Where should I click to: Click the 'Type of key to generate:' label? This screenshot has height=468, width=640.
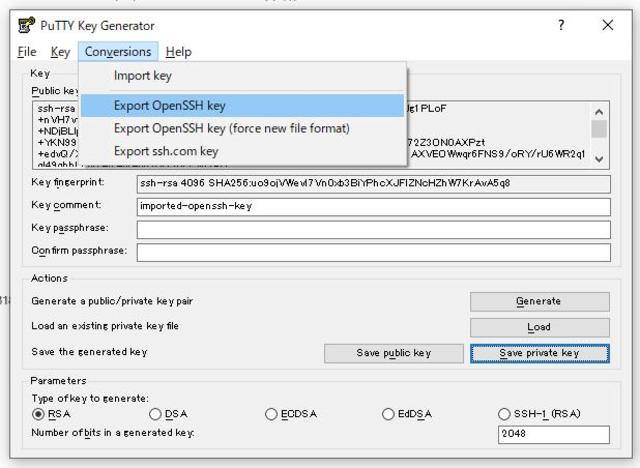[x=90, y=398]
